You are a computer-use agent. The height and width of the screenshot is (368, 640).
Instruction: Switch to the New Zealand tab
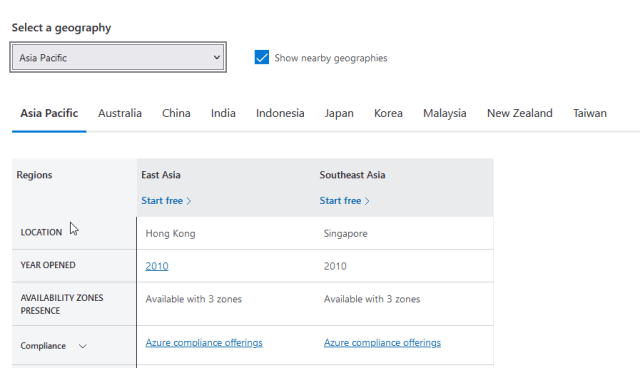coord(520,113)
